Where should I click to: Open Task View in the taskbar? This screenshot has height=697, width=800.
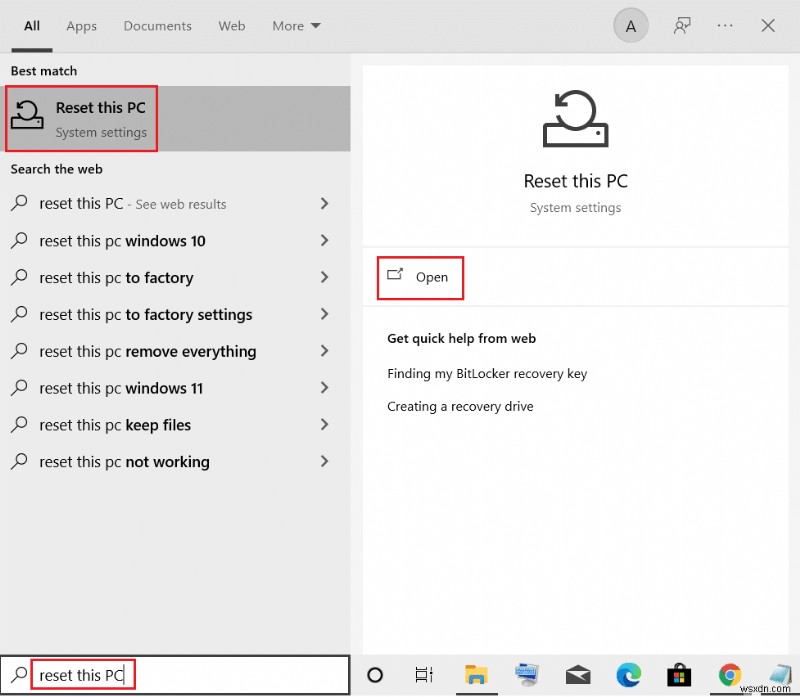pyautogui.click(x=424, y=675)
